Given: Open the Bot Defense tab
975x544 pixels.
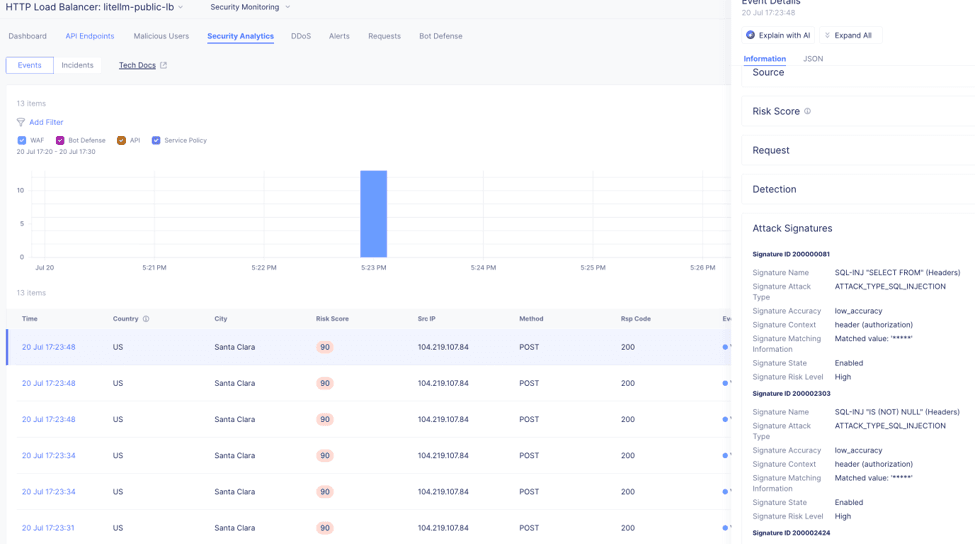Looking at the screenshot, I should [440, 36].
